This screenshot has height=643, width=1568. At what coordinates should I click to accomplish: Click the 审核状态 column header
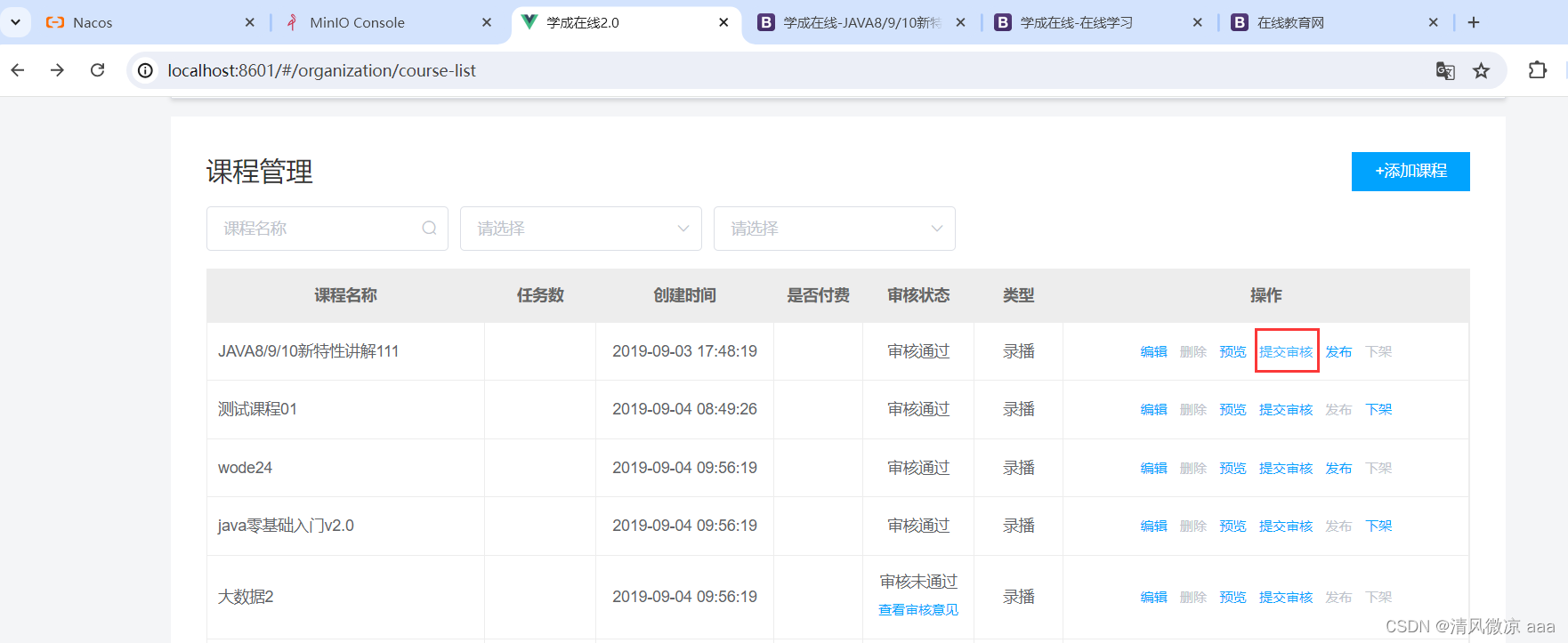pyautogui.click(x=918, y=295)
